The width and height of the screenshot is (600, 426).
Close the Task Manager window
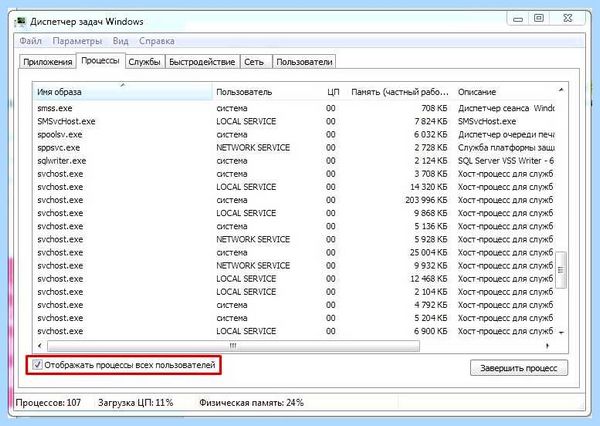[568, 18]
